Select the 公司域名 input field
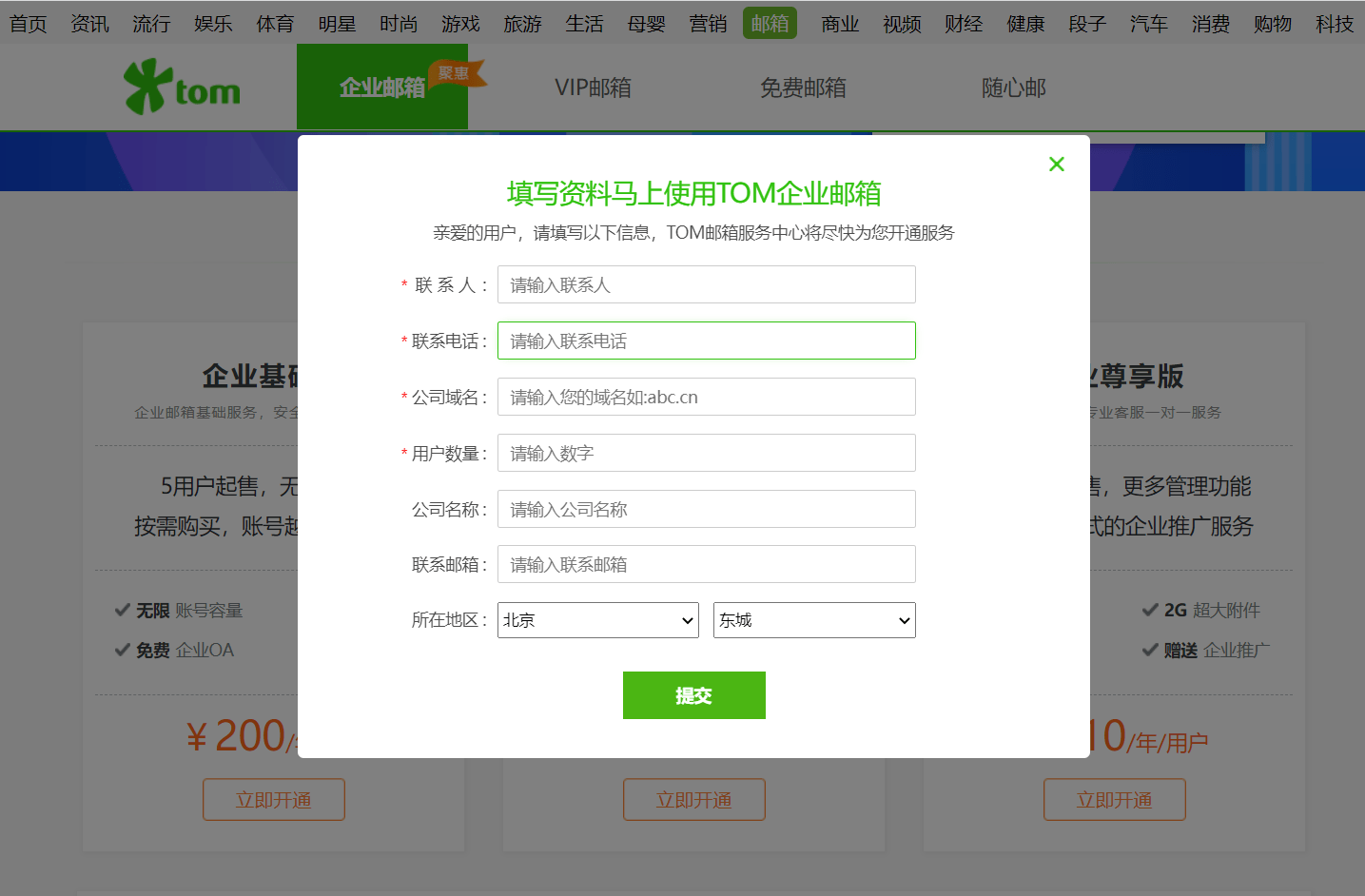 click(x=706, y=397)
